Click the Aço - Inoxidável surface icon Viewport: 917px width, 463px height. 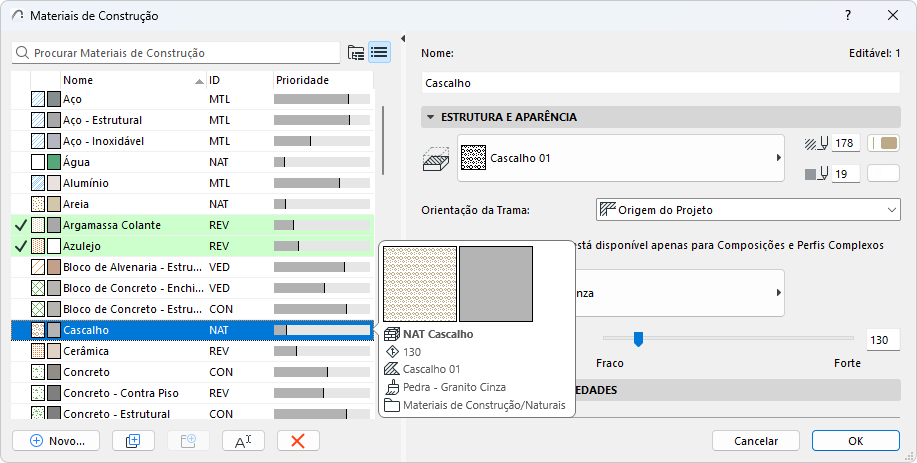tap(54, 141)
